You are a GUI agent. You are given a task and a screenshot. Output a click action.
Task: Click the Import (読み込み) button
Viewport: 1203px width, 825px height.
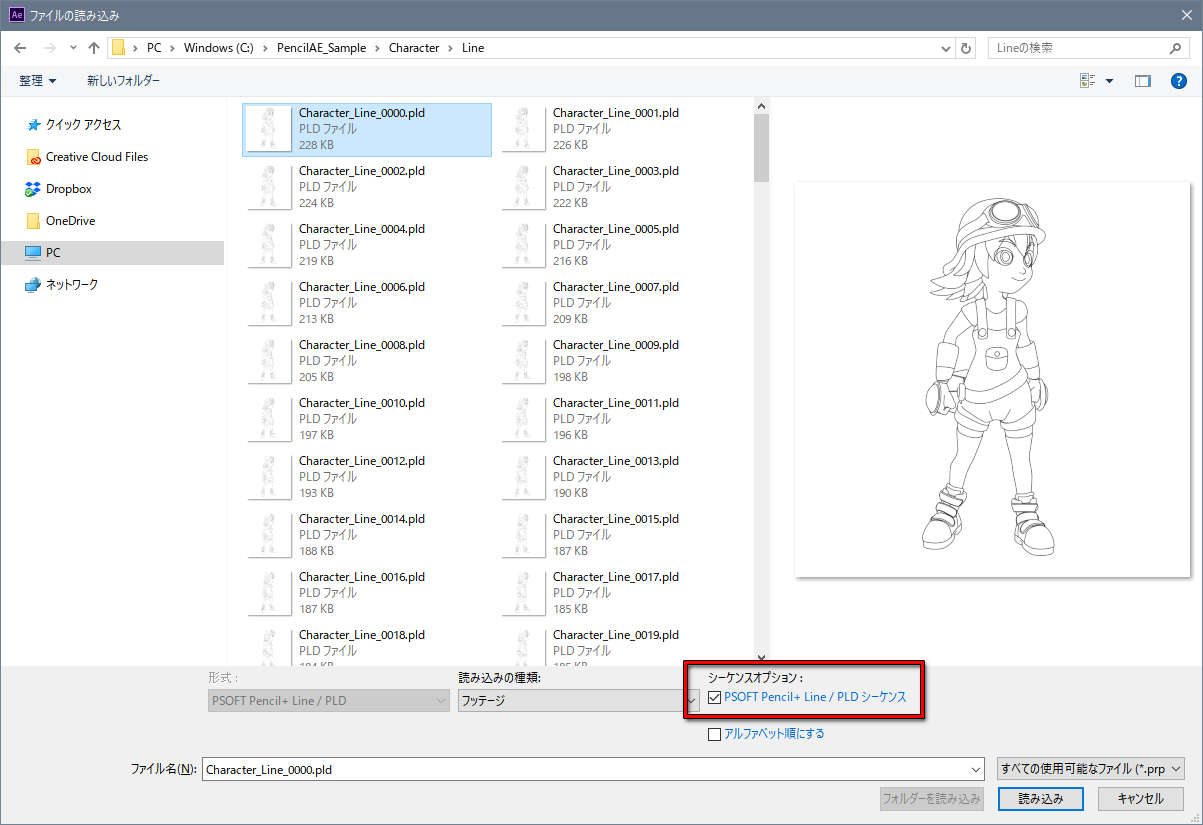pyautogui.click(x=1039, y=799)
